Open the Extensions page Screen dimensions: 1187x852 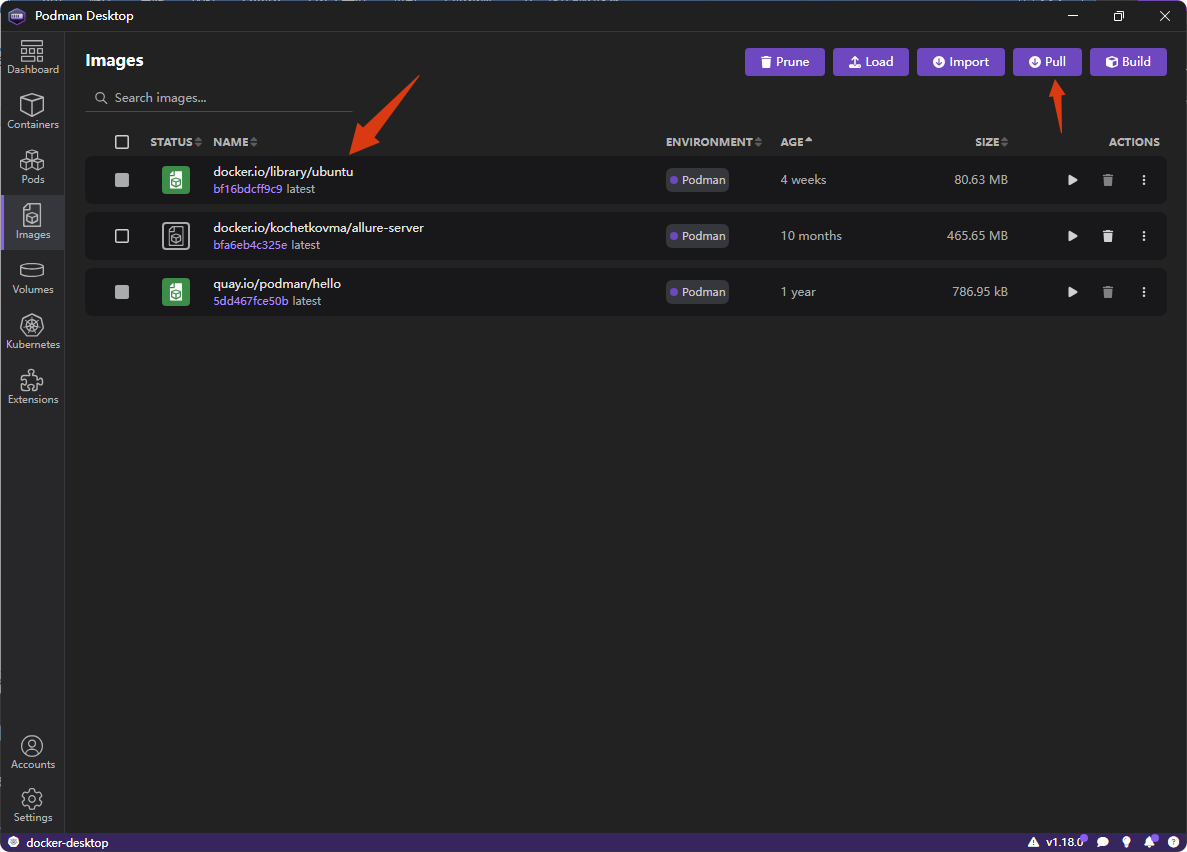click(x=33, y=388)
